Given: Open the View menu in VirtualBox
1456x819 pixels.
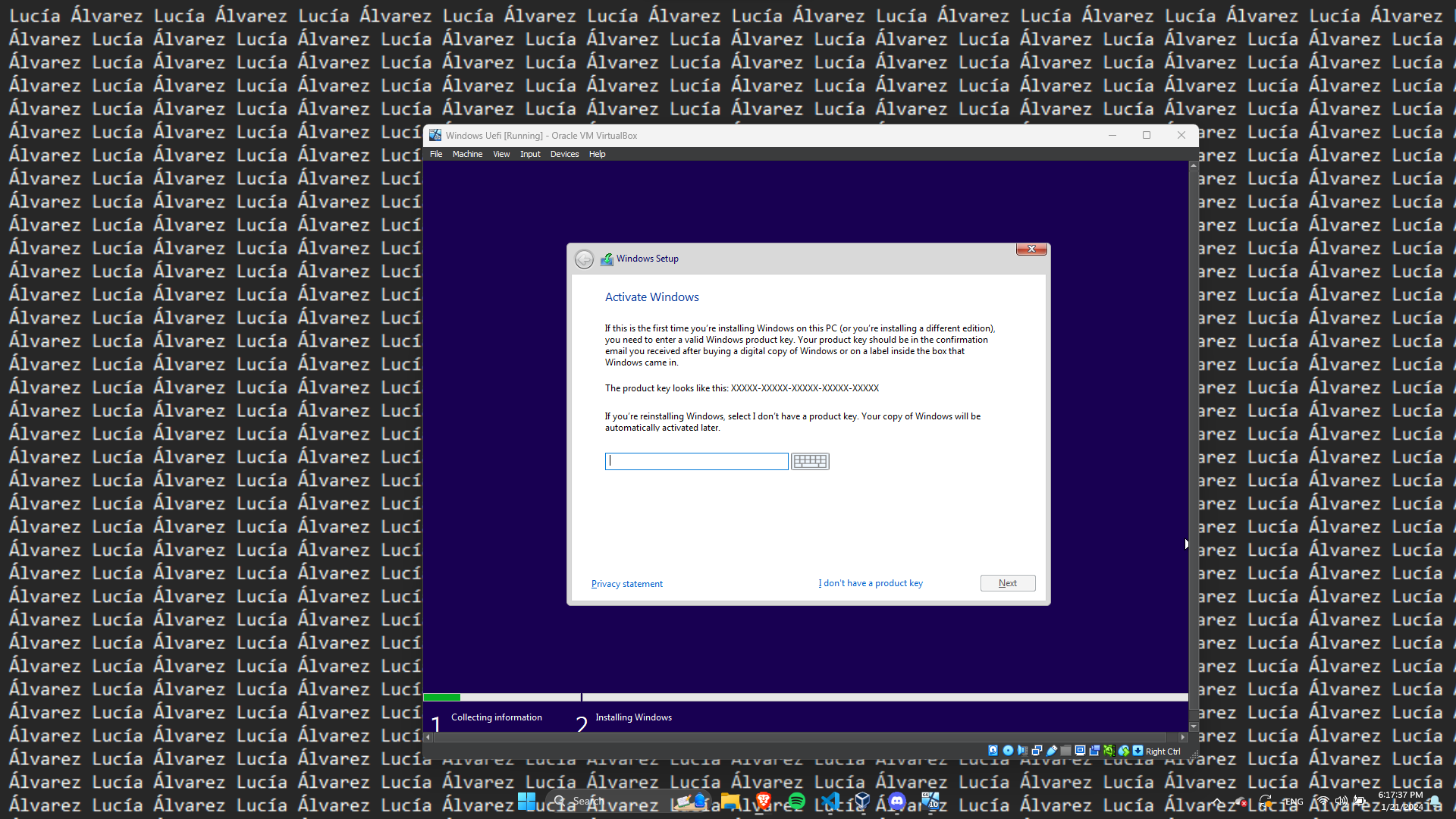Looking at the screenshot, I should coord(501,154).
